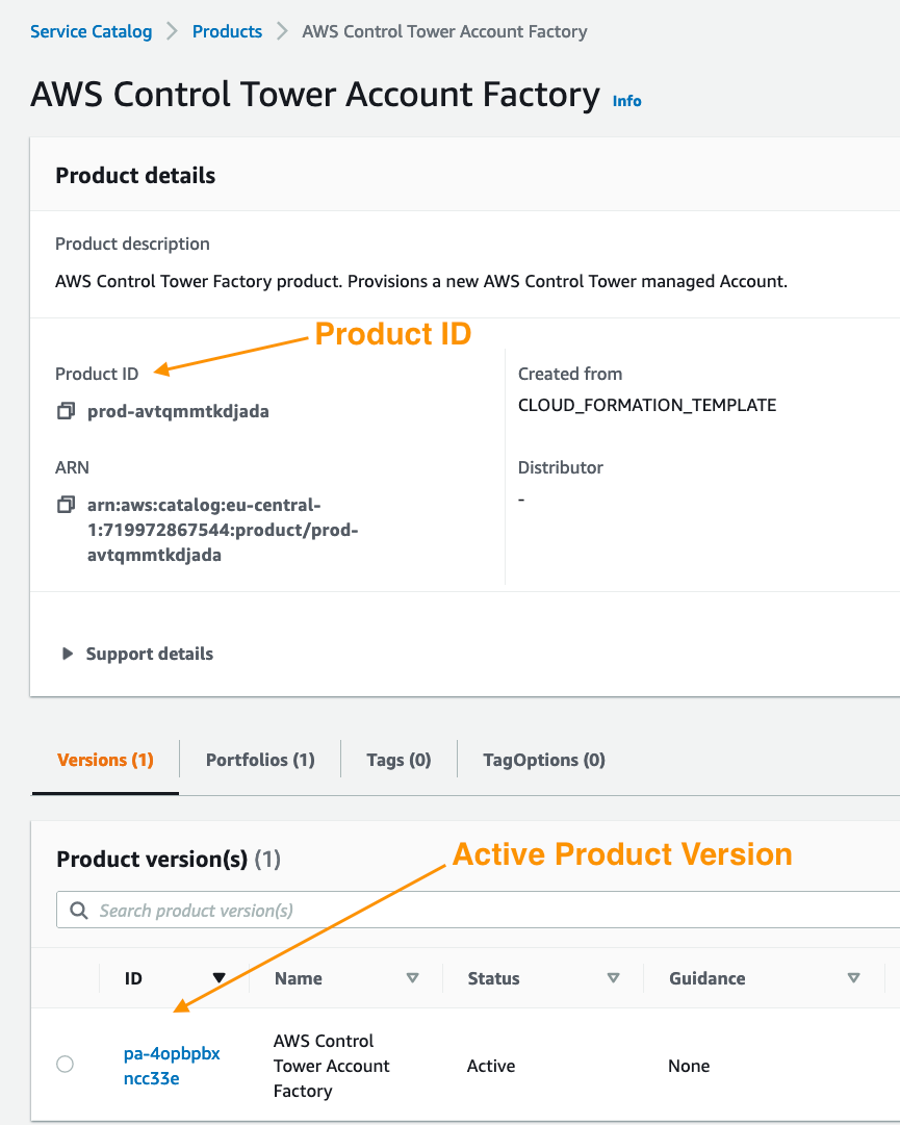Screen dimensions: 902x1125
Task: Select the radio button for version pa-4opbpbxncc33e
Action: [64, 1064]
